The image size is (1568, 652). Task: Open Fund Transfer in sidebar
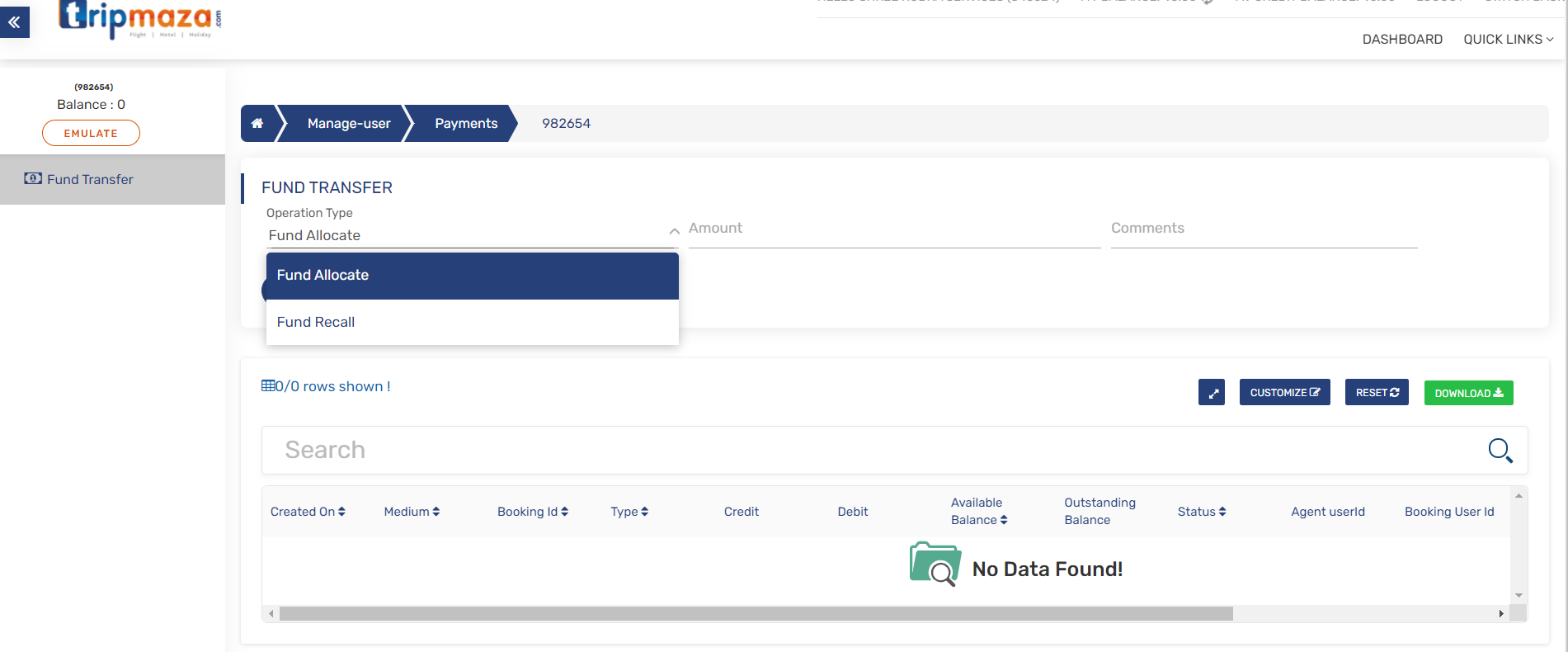point(90,180)
